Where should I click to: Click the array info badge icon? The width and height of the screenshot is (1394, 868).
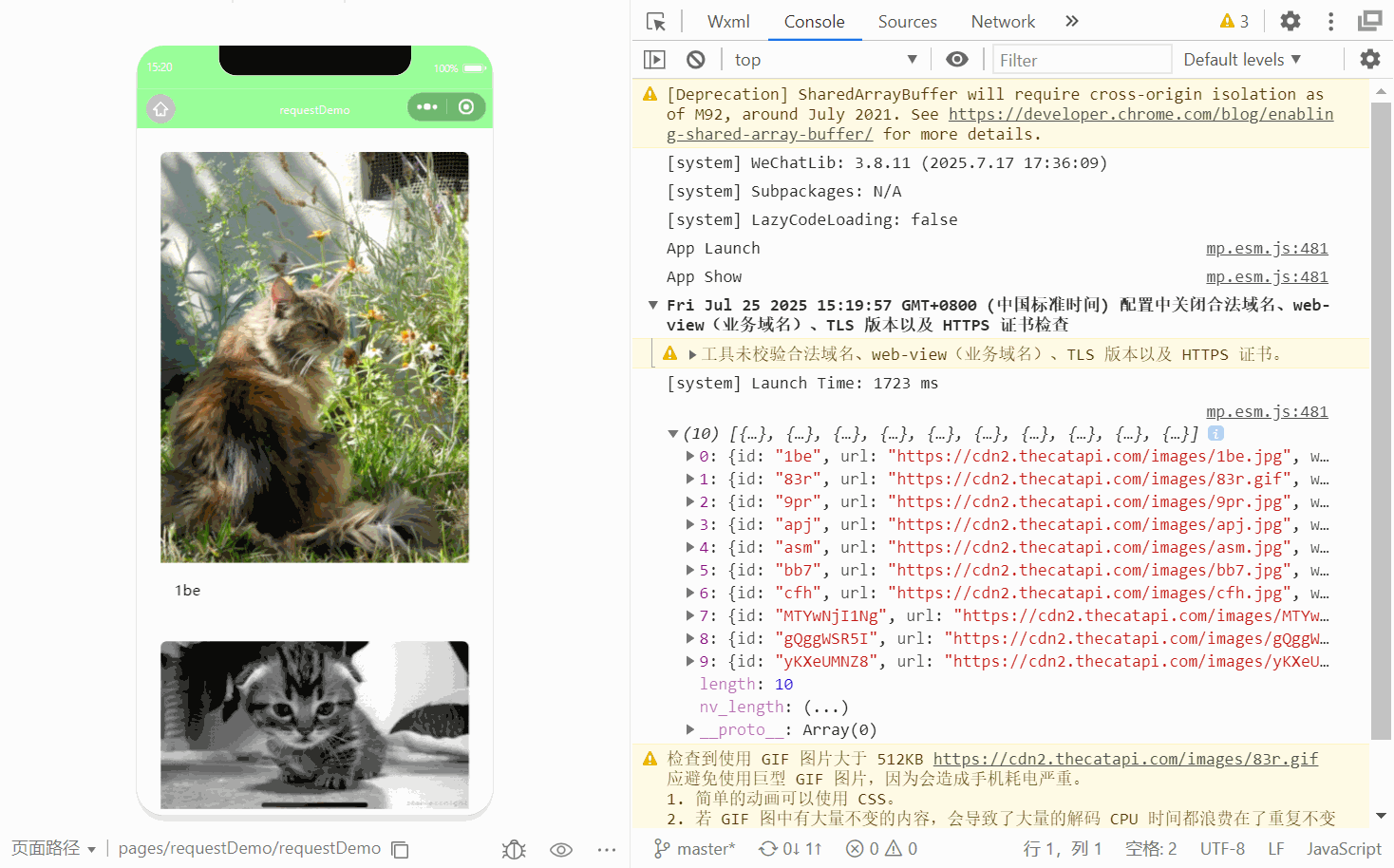tap(1215, 433)
